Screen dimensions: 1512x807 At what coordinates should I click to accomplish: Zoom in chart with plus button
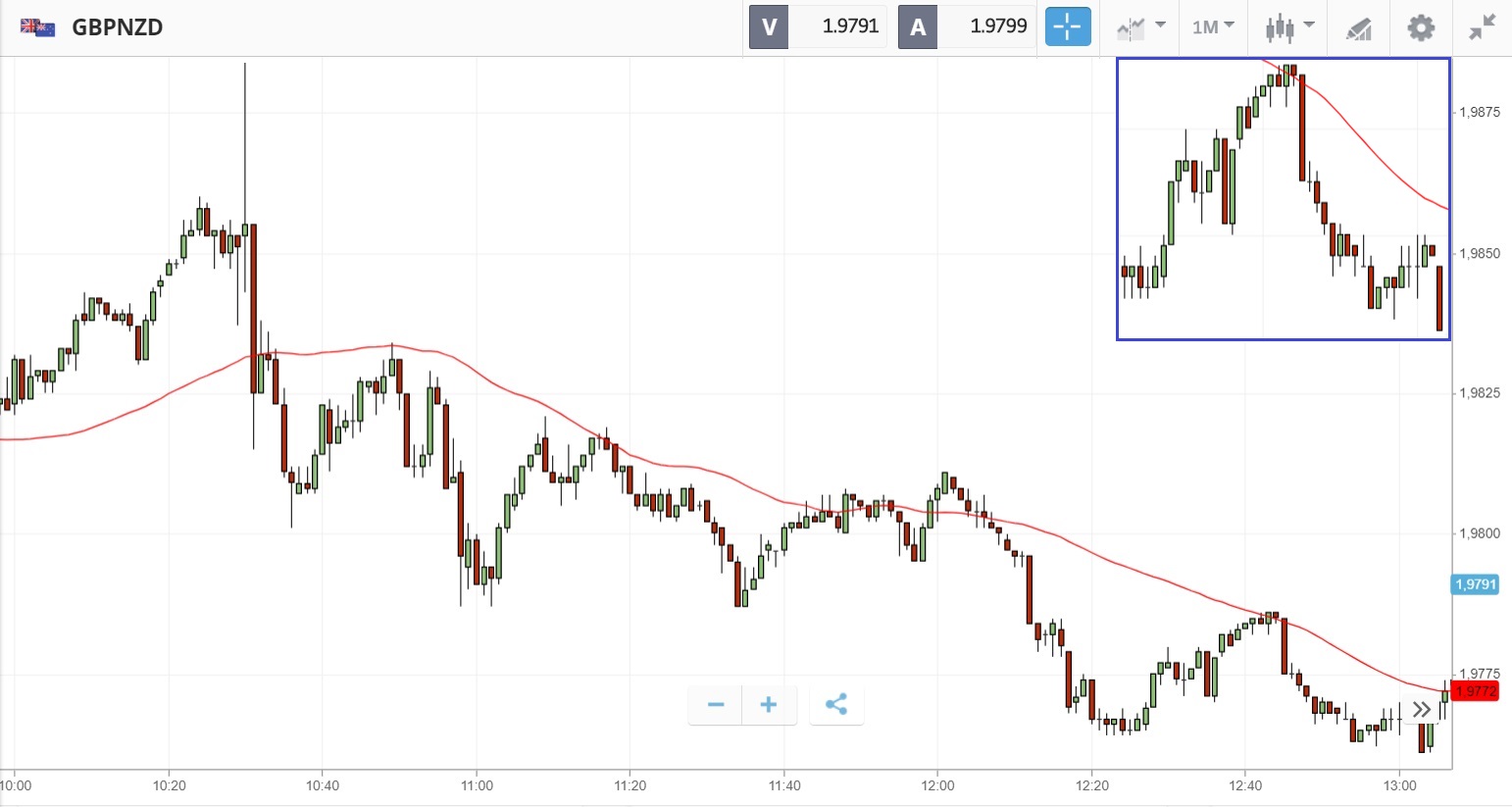tap(769, 704)
